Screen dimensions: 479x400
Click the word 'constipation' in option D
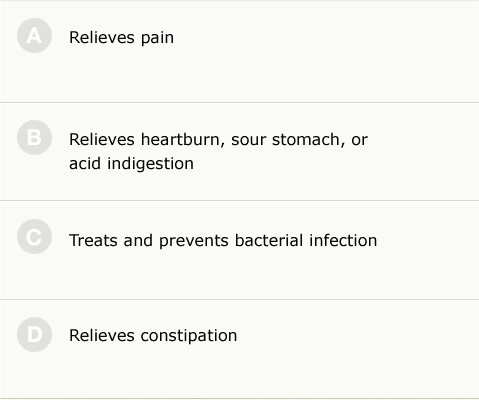click(189, 336)
